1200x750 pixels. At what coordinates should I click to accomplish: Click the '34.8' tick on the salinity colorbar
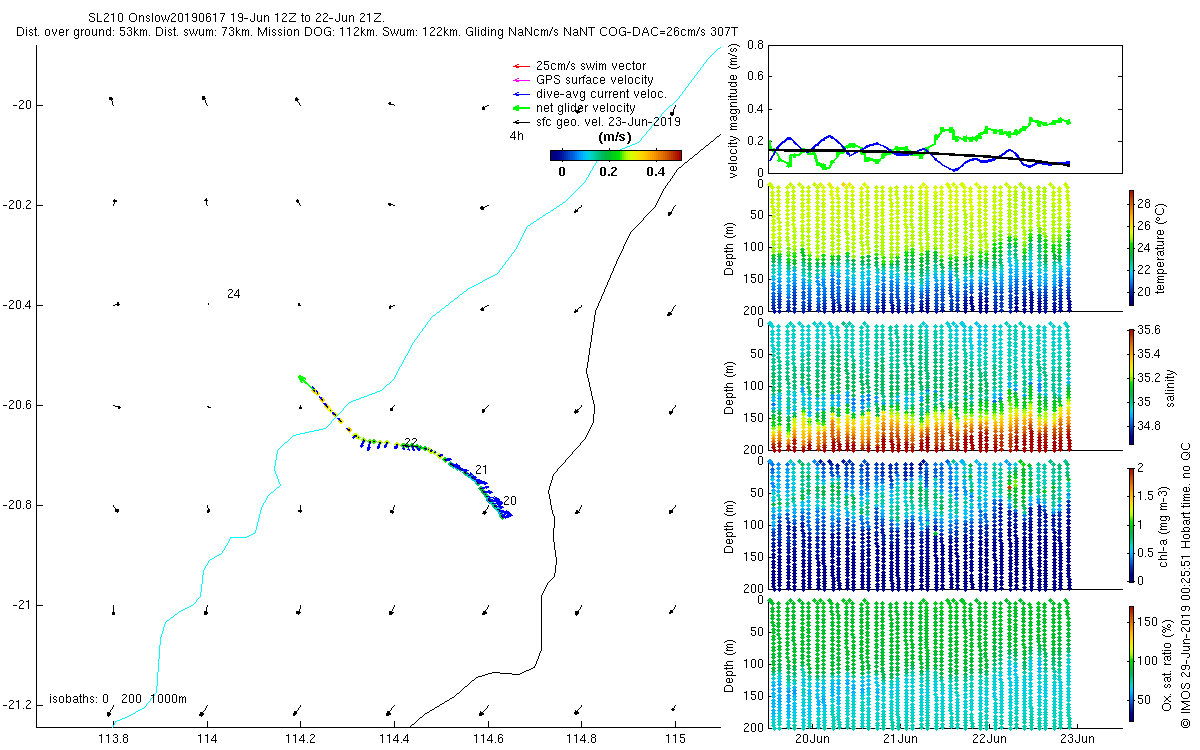point(1149,425)
